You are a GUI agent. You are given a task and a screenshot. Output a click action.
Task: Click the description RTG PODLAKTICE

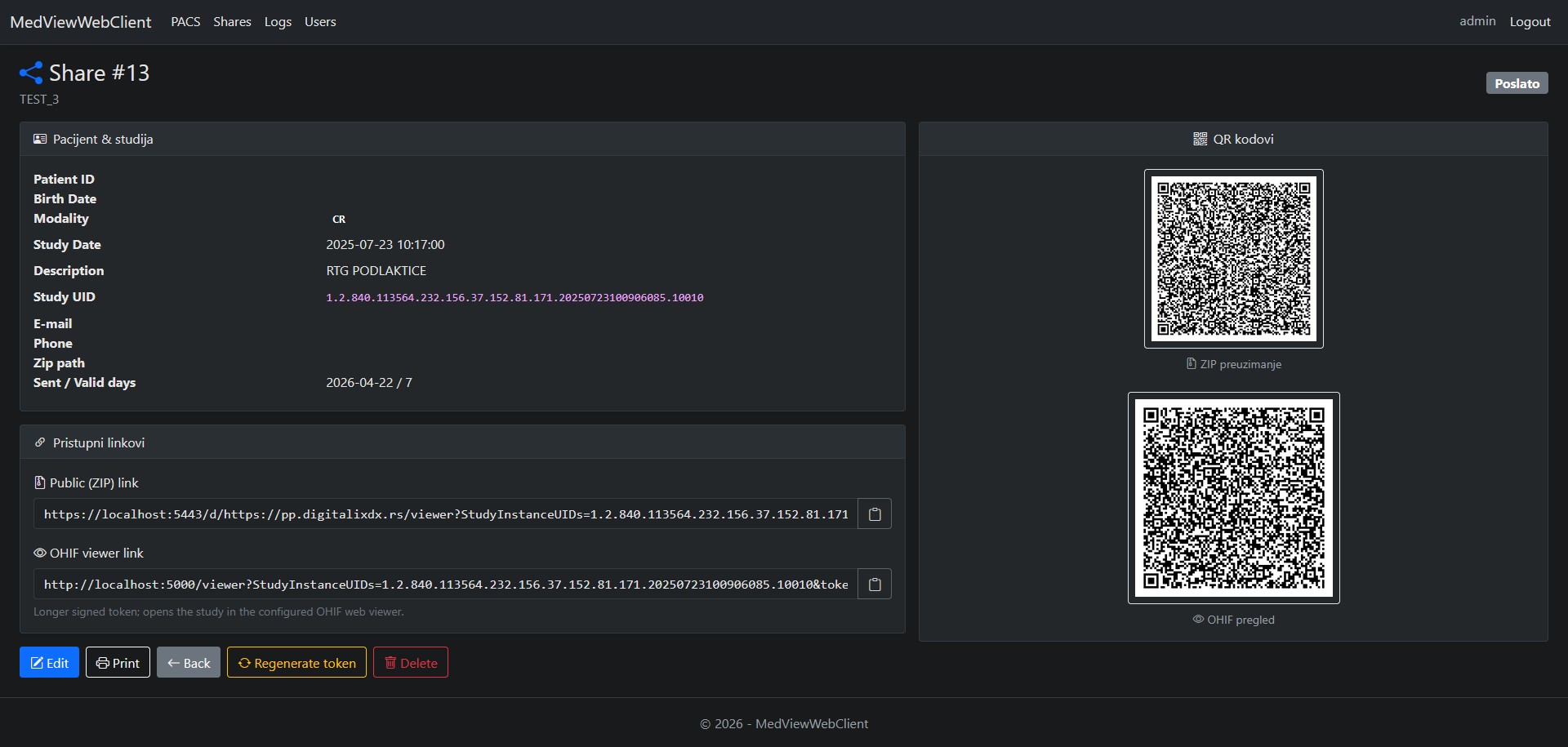376,270
